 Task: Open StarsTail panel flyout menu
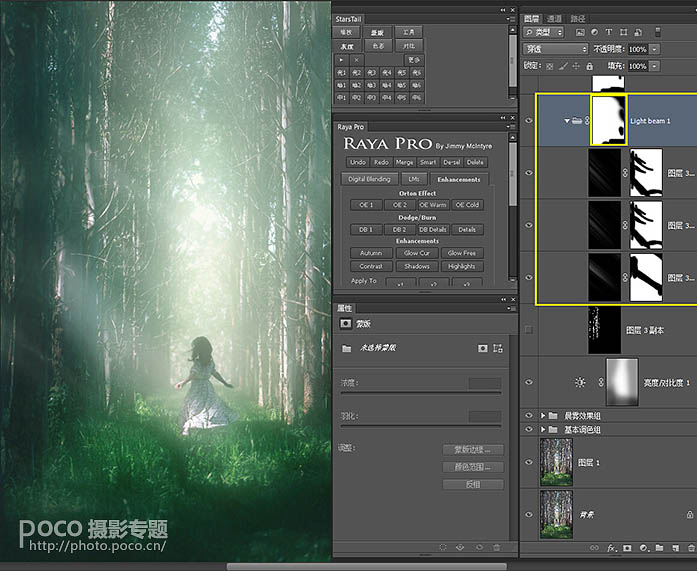click(x=509, y=19)
